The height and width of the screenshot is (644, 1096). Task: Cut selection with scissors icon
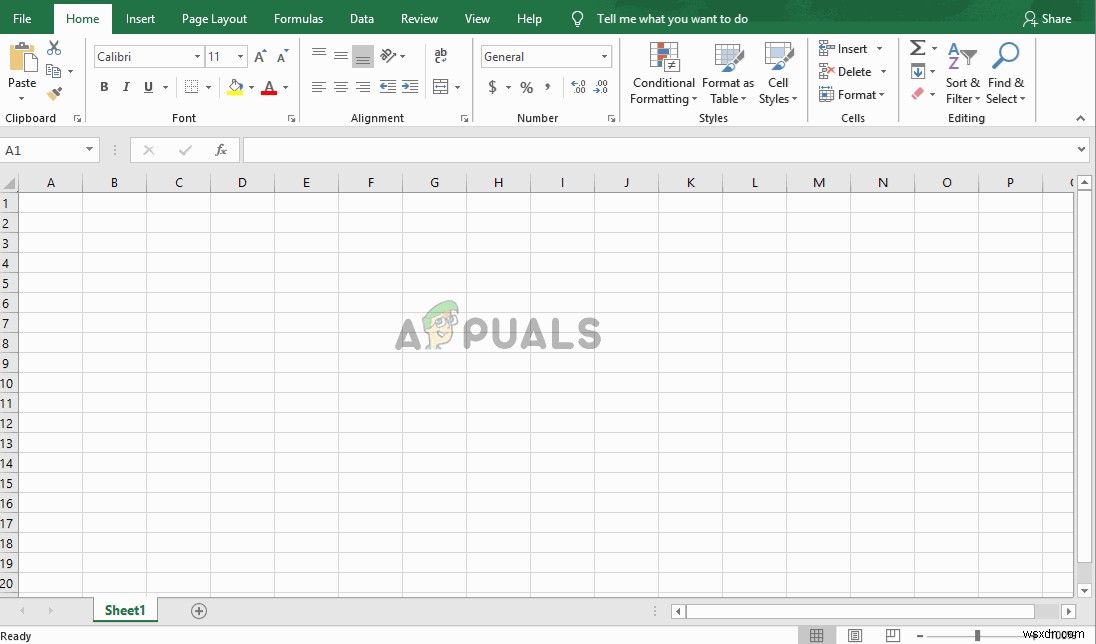tap(54, 48)
